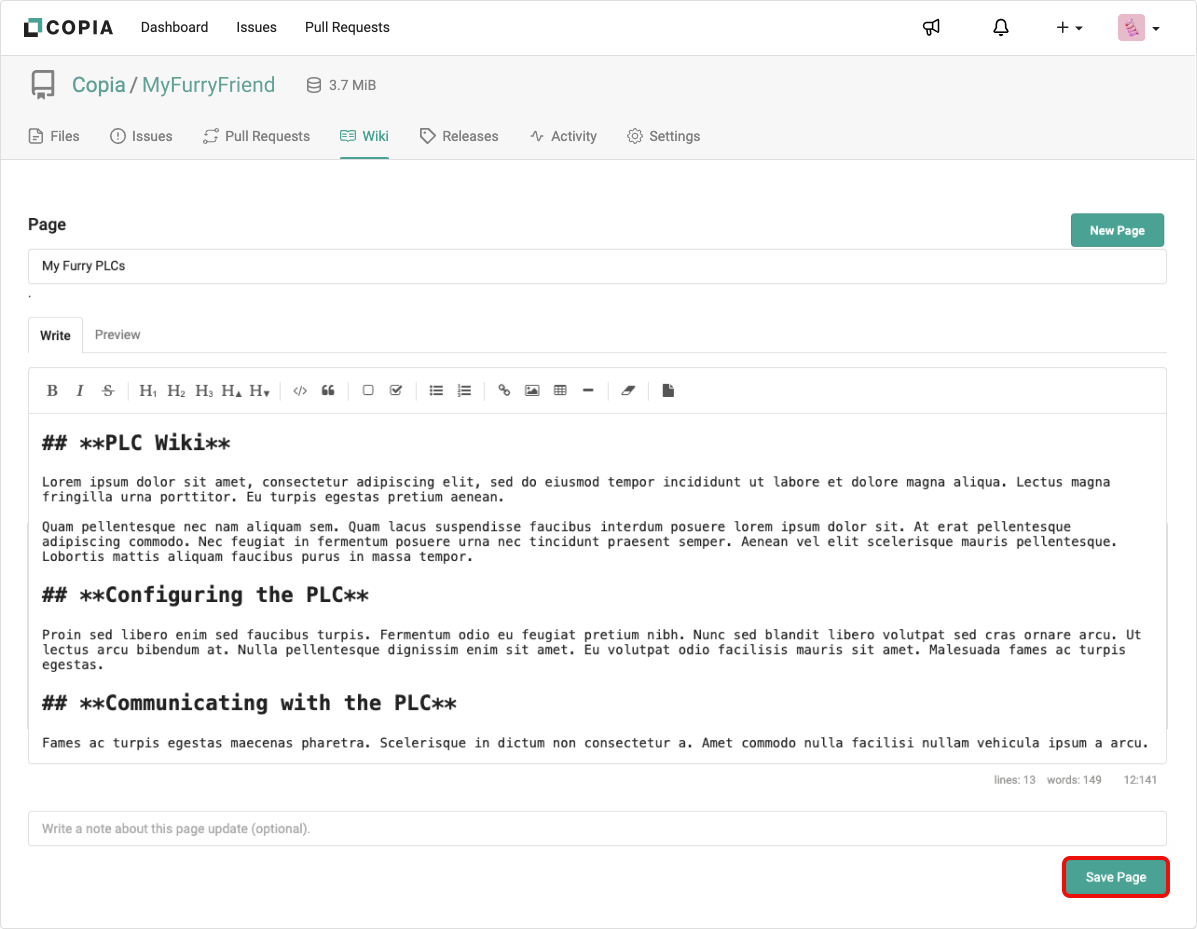The width and height of the screenshot is (1197, 929).
Task: Toggle the unordered bullet list
Action: pyautogui.click(x=436, y=391)
